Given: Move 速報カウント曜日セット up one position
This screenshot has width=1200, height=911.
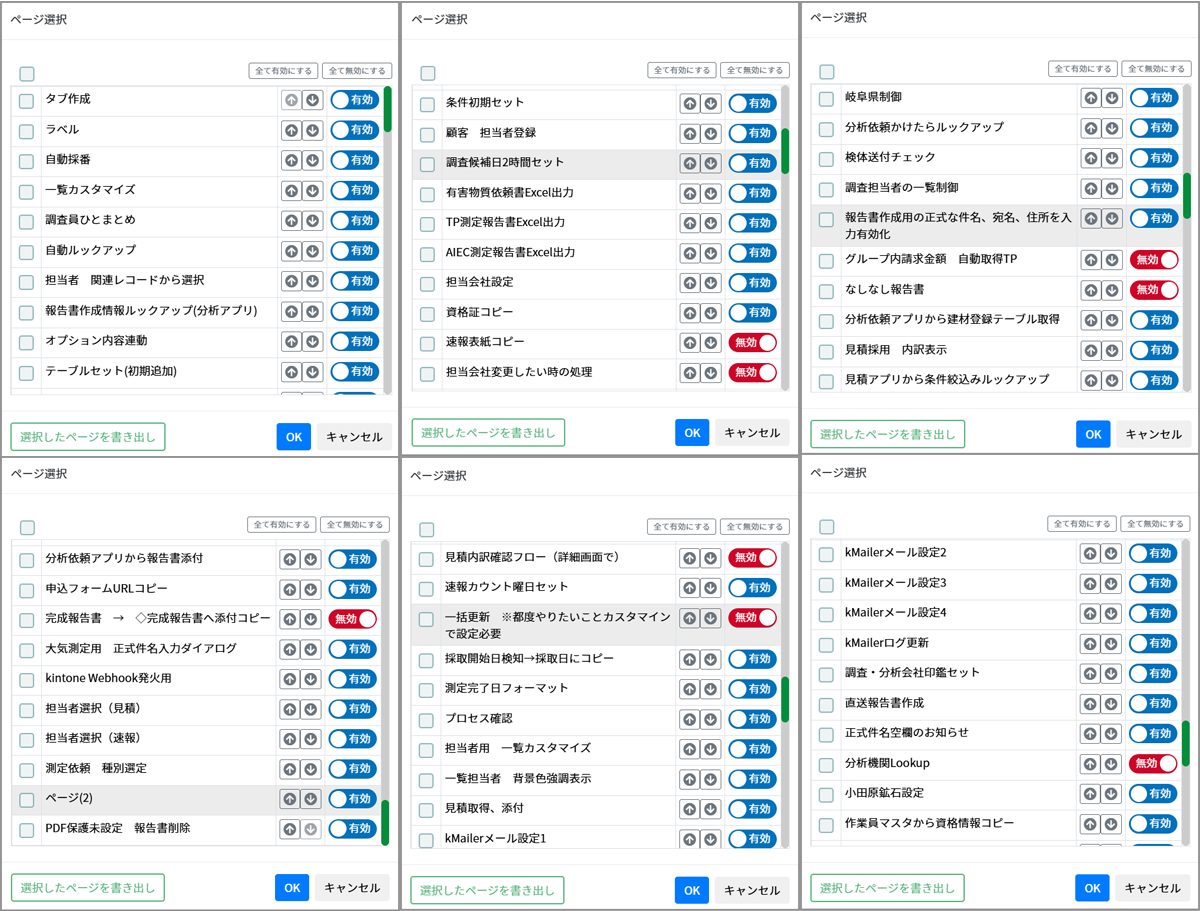Looking at the screenshot, I should point(689,588).
